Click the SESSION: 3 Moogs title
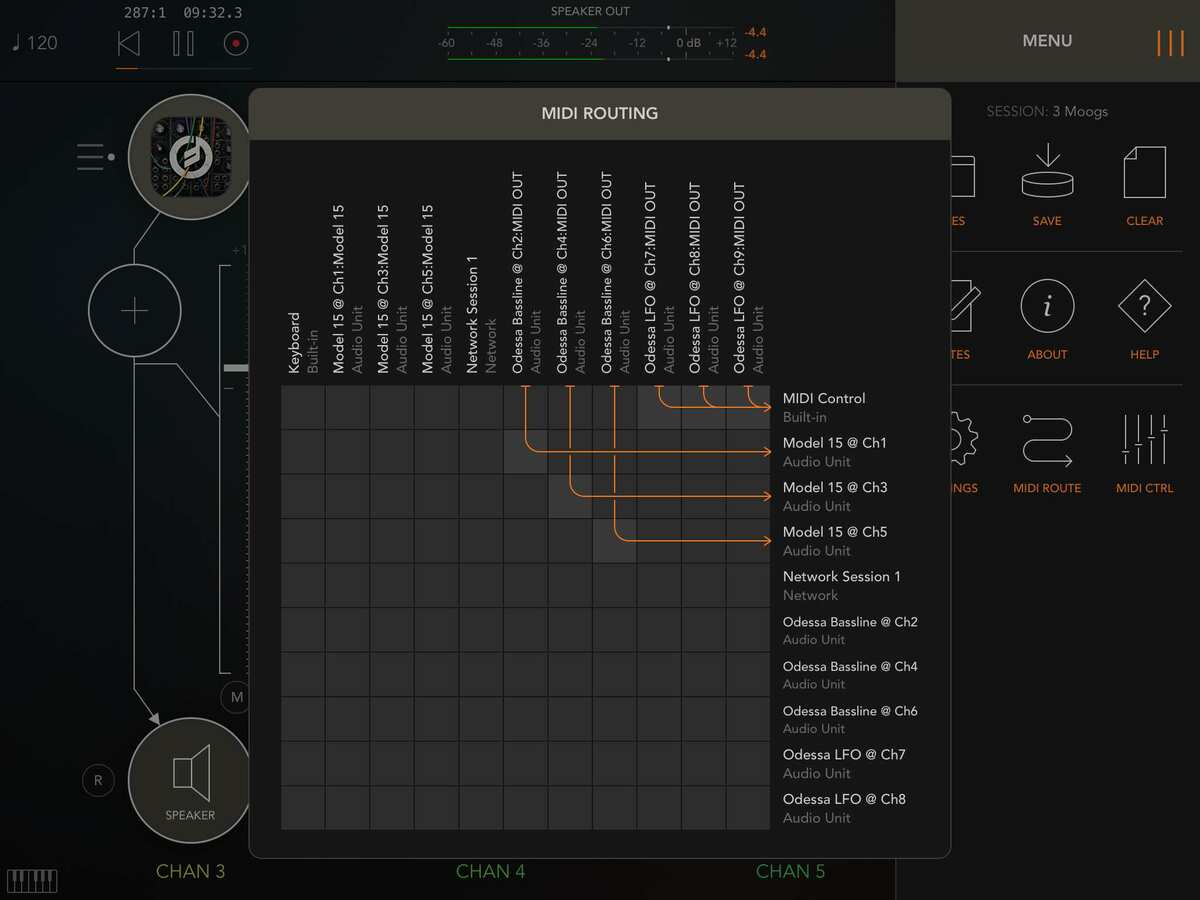This screenshot has width=1200, height=900. (1047, 111)
